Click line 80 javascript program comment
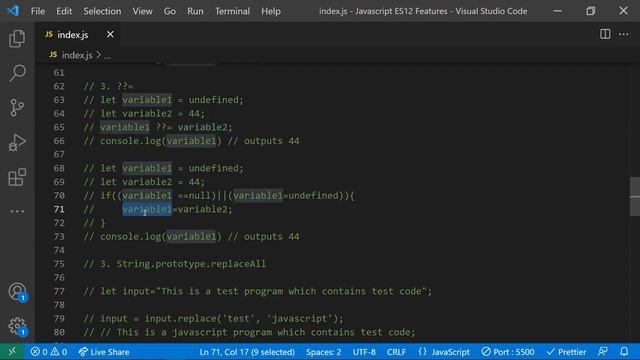The width and height of the screenshot is (640, 360). pyautogui.click(x=249, y=332)
